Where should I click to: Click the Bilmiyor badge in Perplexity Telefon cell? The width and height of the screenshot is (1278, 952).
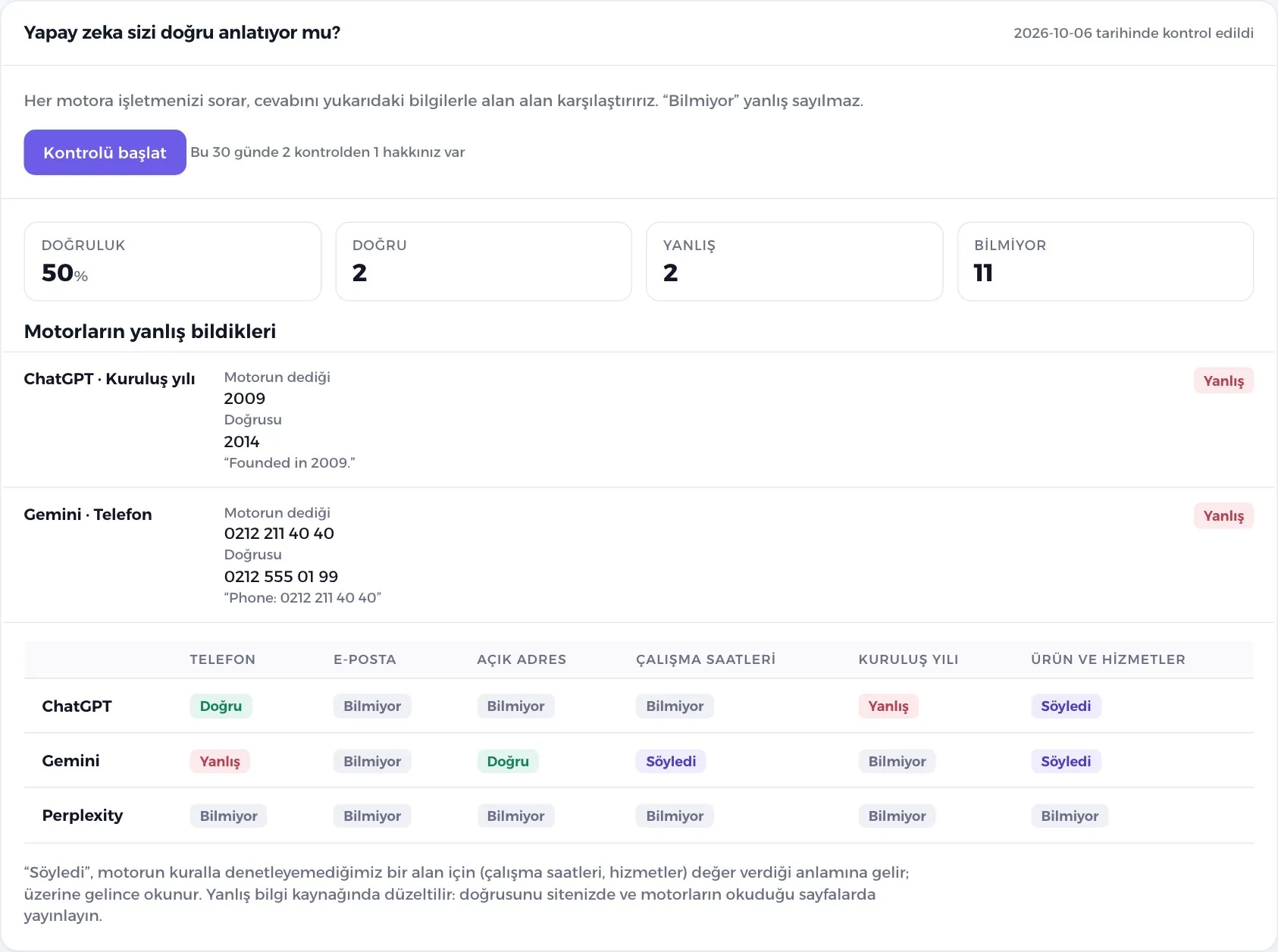pos(228,816)
